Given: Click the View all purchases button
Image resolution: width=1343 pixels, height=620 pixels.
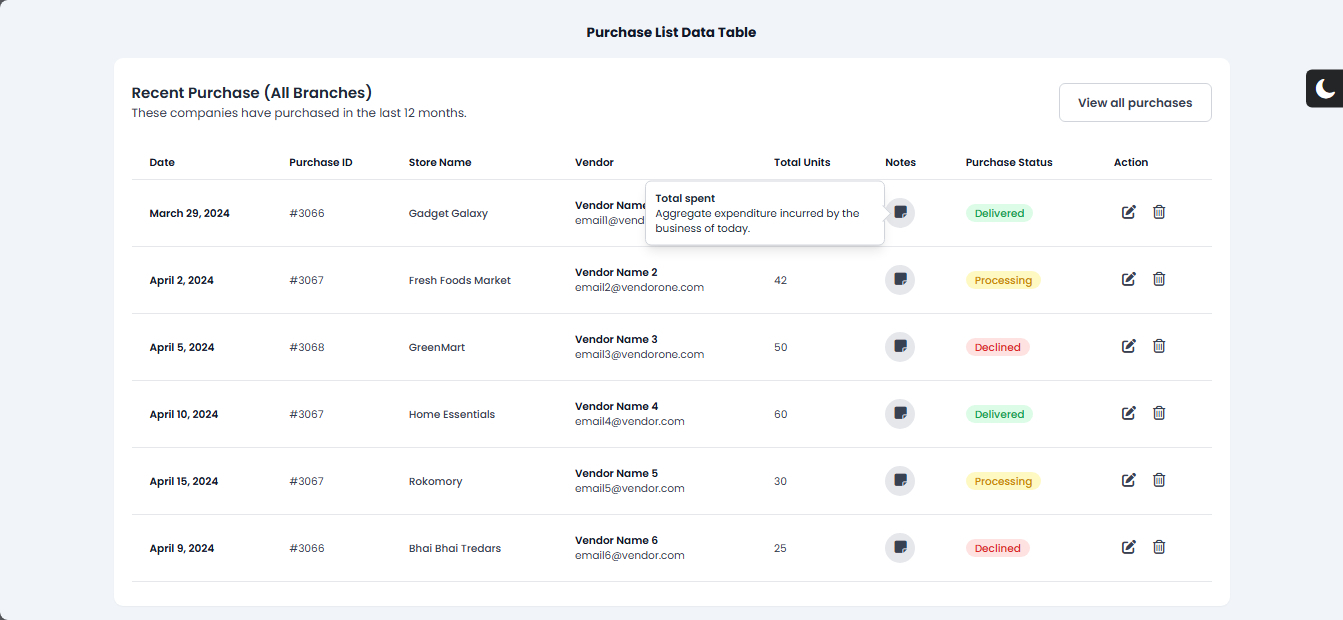Looking at the screenshot, I should point(1134,103).
